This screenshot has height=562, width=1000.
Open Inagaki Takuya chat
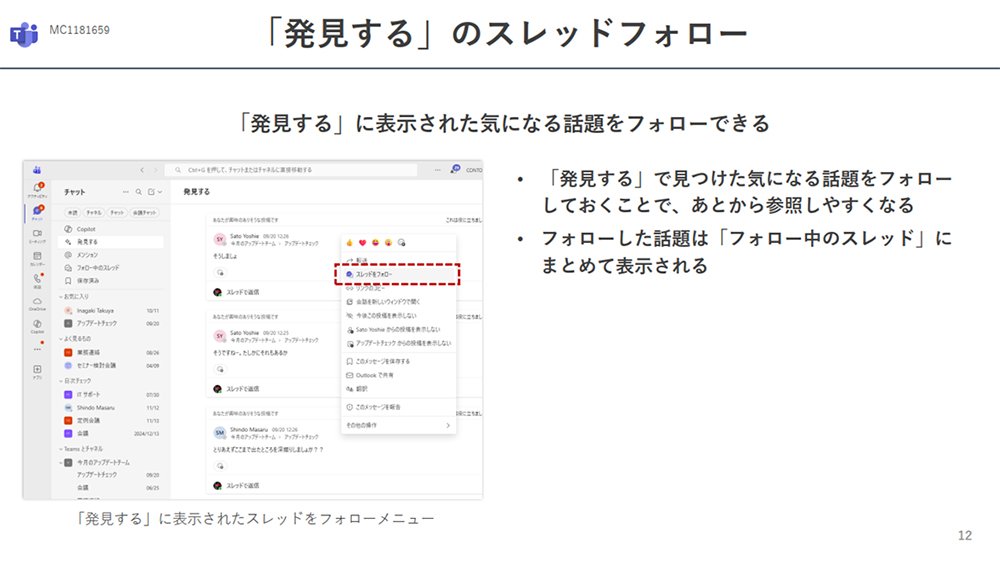(111, 311)
